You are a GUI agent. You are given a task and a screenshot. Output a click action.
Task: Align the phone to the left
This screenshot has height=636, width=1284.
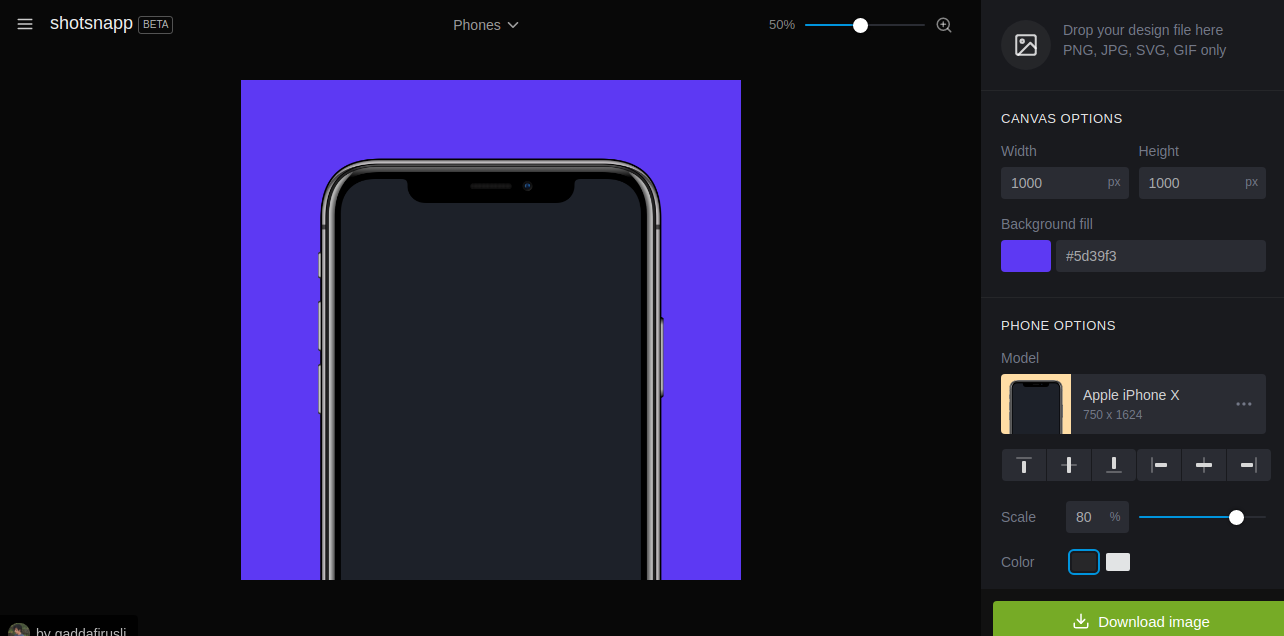point(1159,465)
